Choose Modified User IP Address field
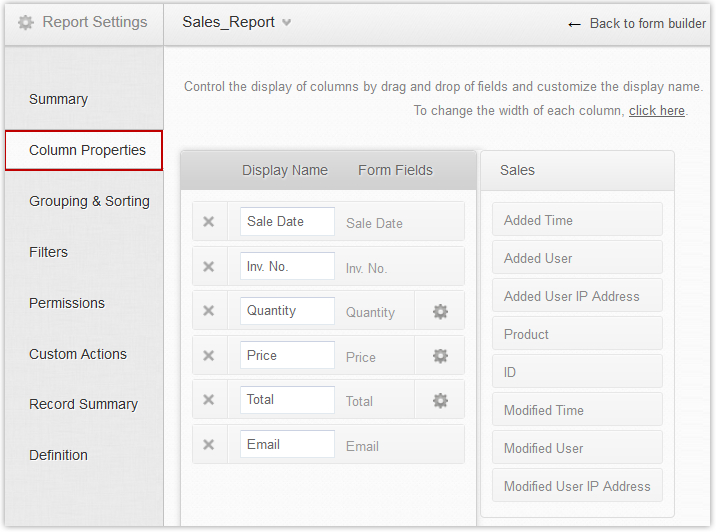The width and height of the screenshot is (717, 532). click(x=577, y=486)
